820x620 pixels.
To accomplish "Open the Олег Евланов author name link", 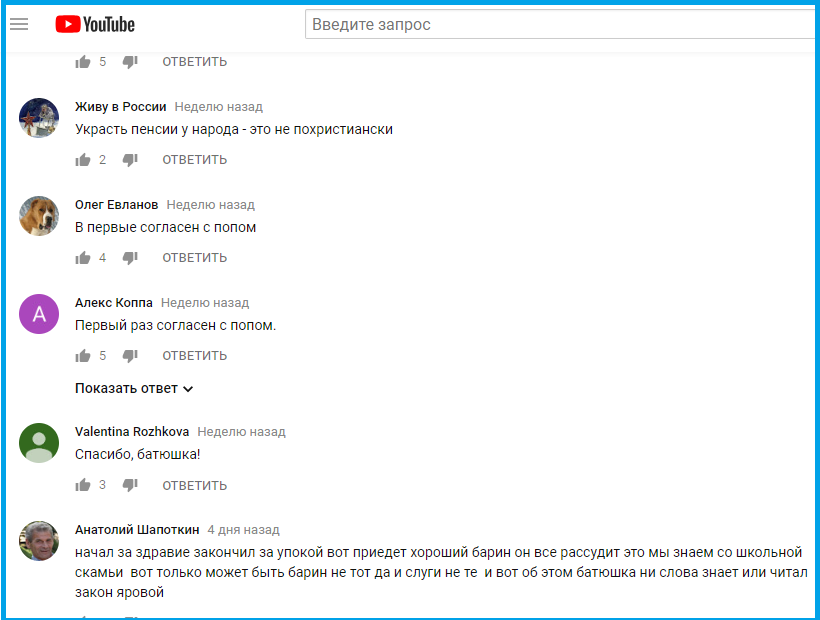I will pyautogui.click(x=116, y=204).
